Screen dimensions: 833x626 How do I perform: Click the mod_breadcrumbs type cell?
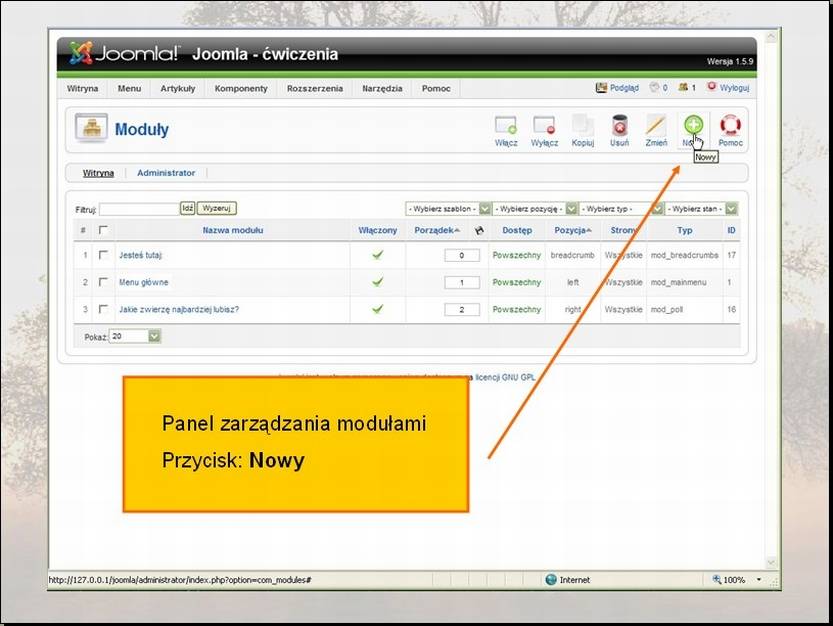[x=684, y=255]
